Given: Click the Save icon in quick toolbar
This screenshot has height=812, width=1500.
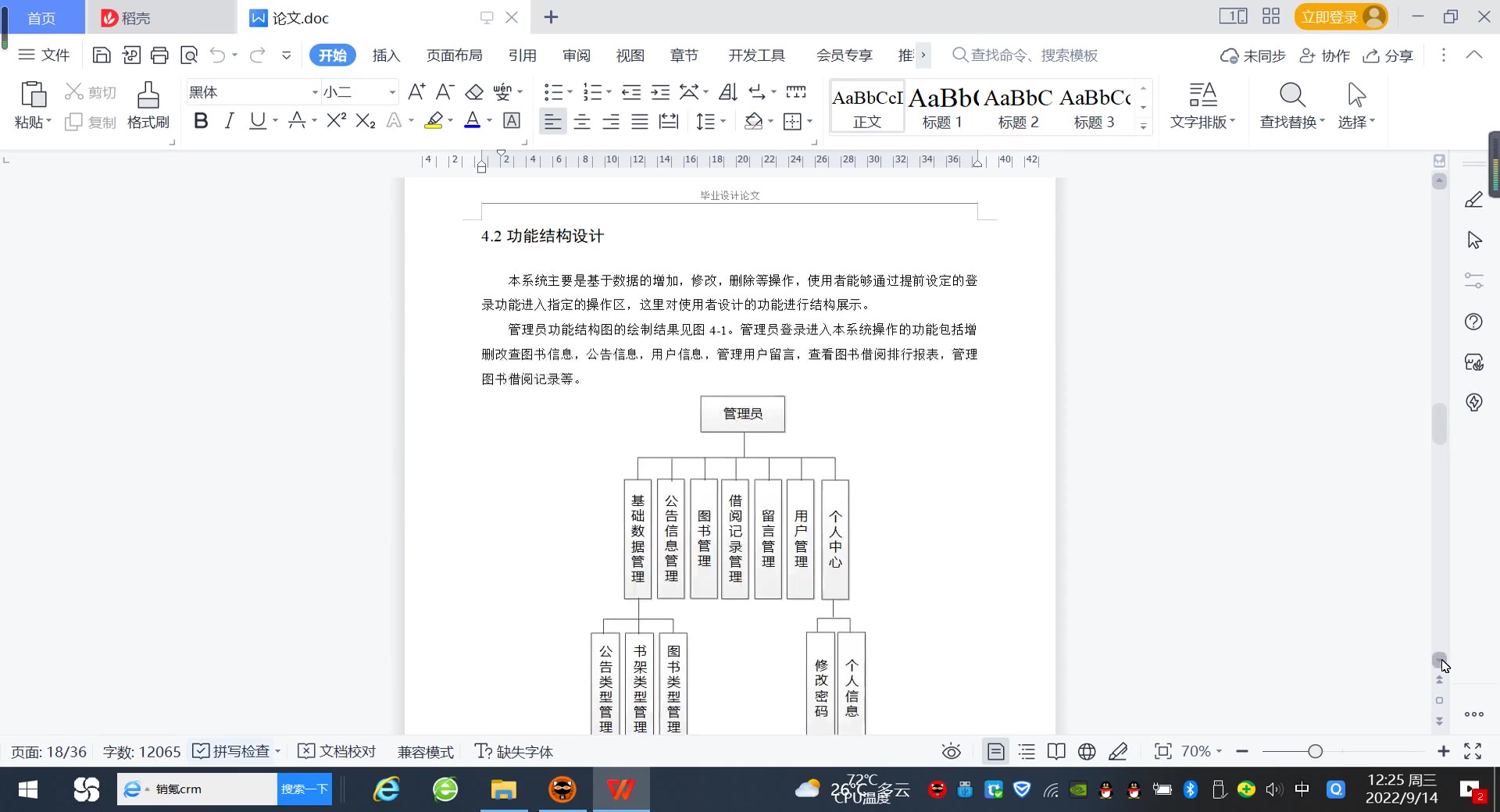Looking at the screenshot, I should coord(102,55).
